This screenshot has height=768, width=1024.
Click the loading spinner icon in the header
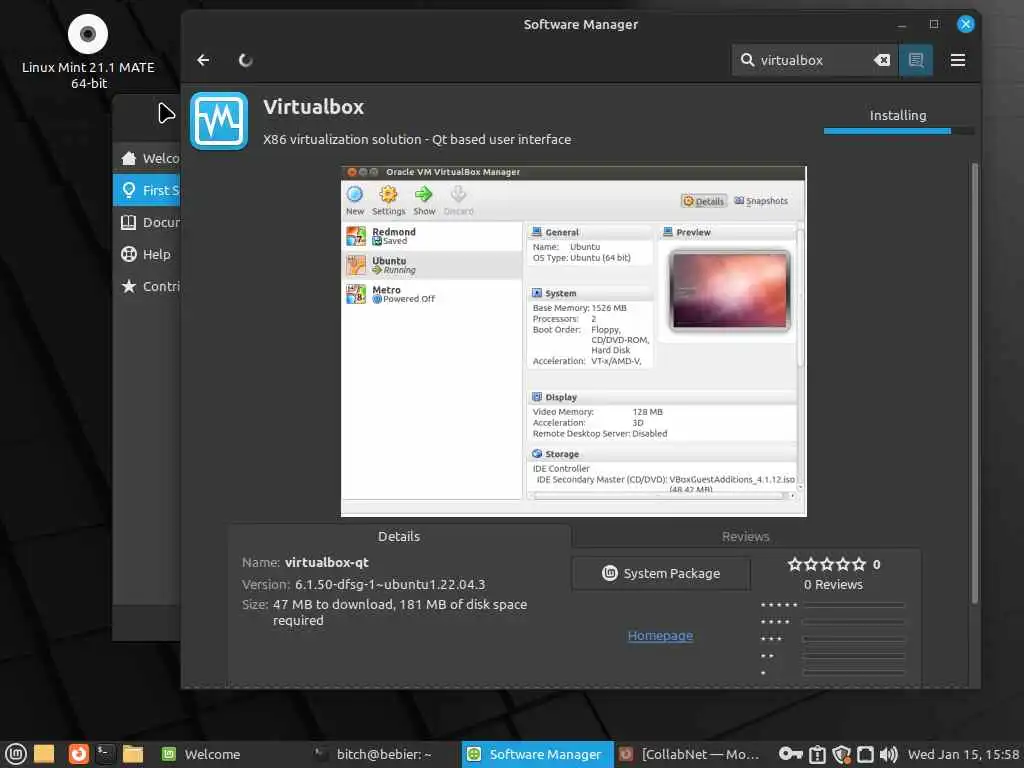coord(246,60)
